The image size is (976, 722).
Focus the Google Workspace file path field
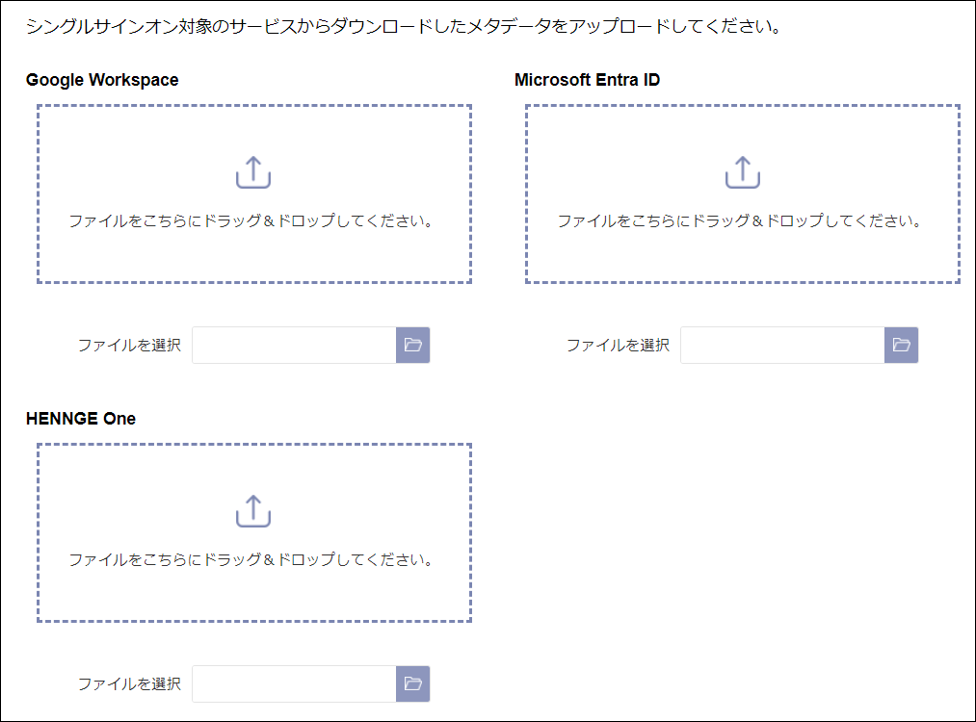(294, 345)
